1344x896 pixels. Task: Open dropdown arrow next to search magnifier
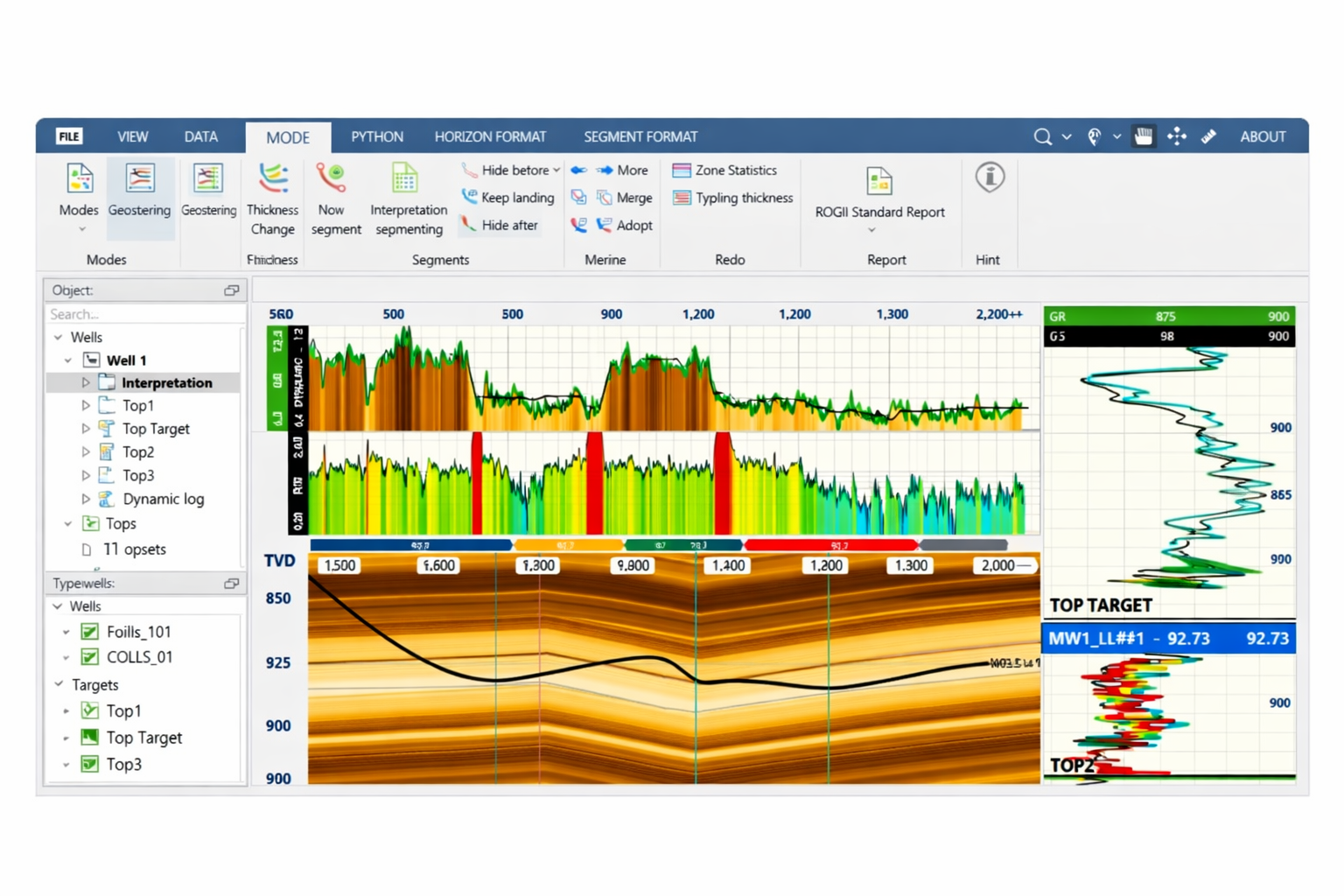pos(1067,137)
